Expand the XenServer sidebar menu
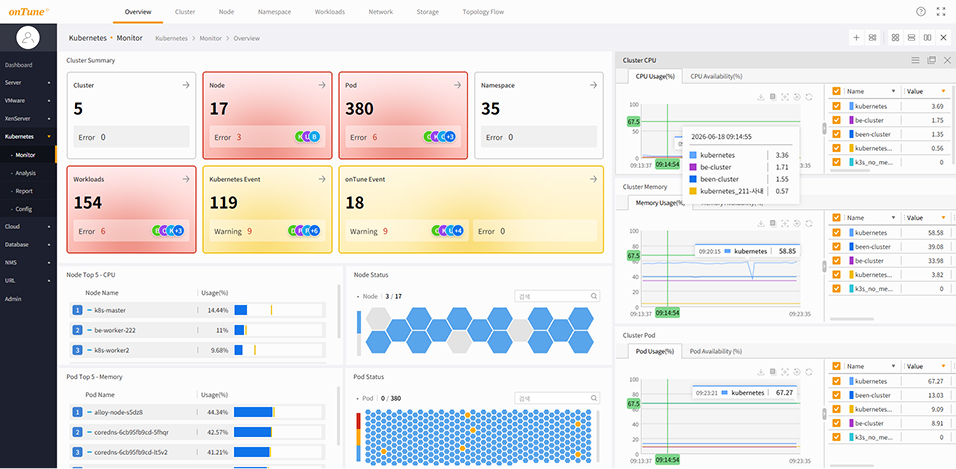This screenshot has width=956, height=469. 28,118
